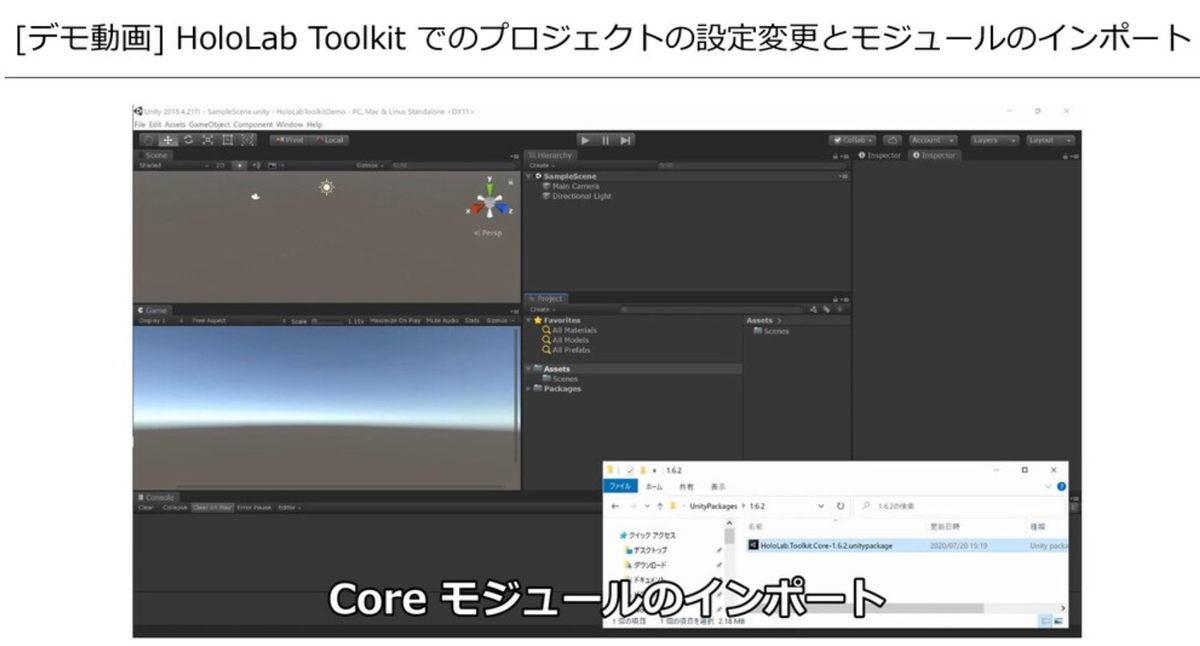Adjust the Game view Scale slider
This screenshot has width=1200, height=646.
327,321
